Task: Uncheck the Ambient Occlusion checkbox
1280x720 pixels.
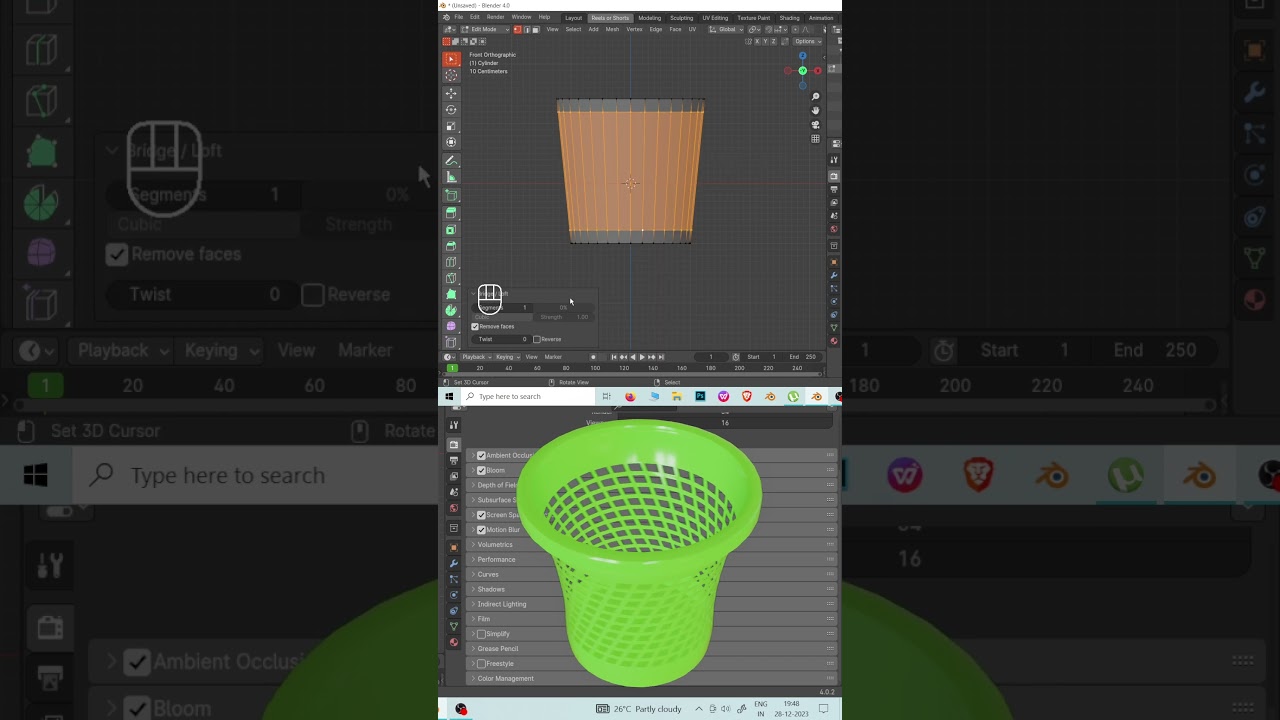Action: pyautogui.click(x=481, y=456)
